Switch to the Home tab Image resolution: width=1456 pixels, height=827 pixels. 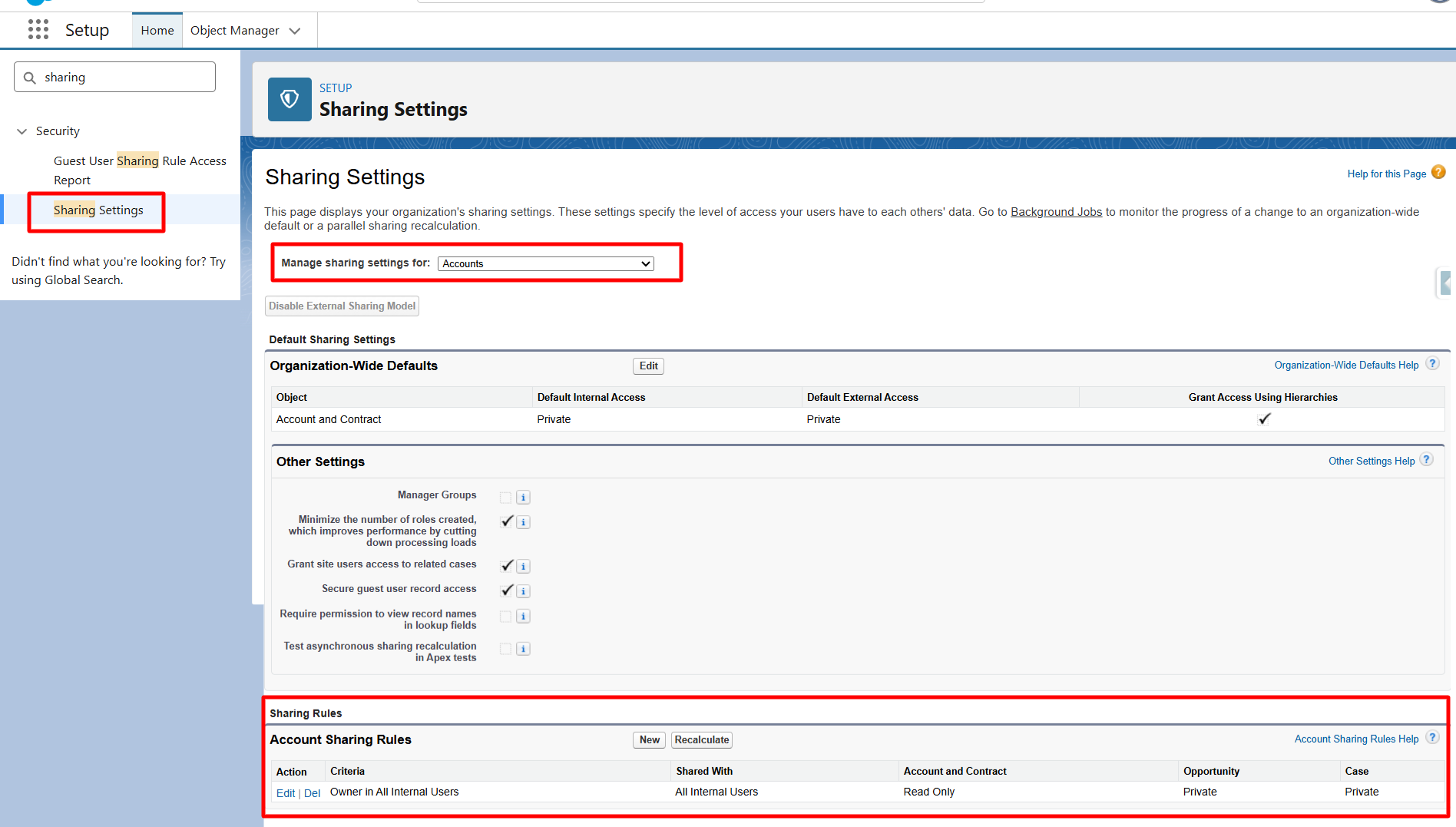click(157, 31)
